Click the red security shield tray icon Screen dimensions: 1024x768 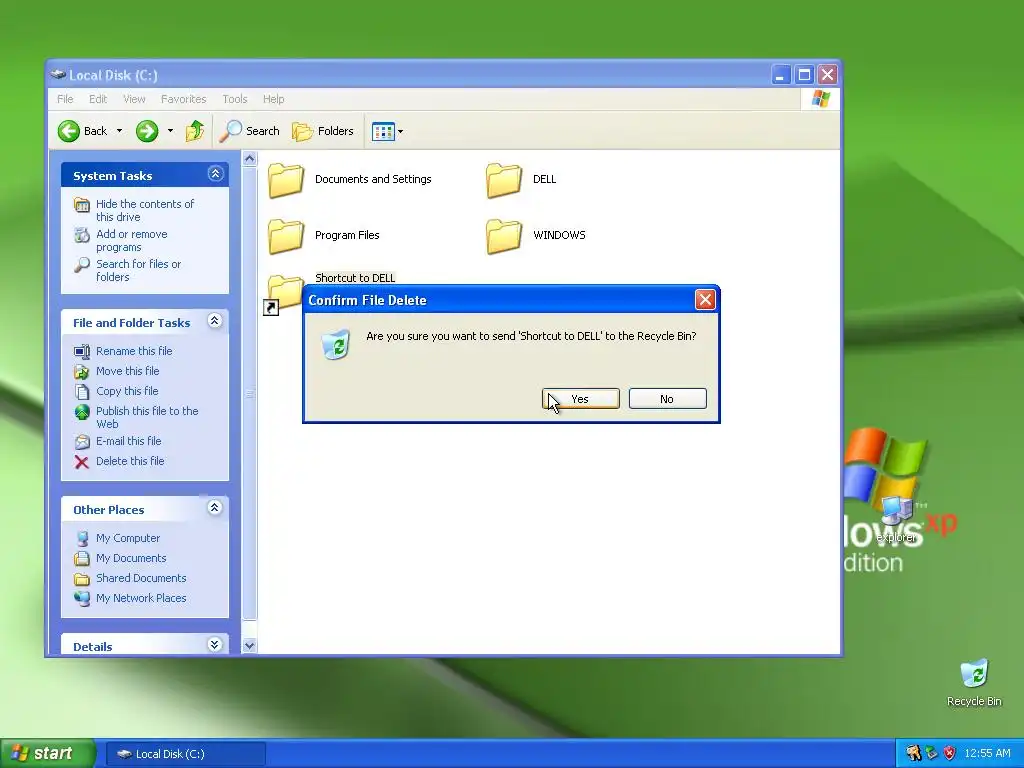(x=950, y=754)
